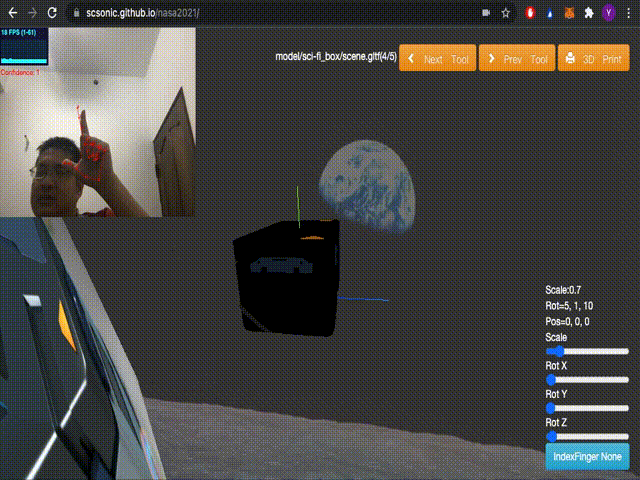Open the Chrome three-dot menu
The image size is (640, 480).
point(628,13)
